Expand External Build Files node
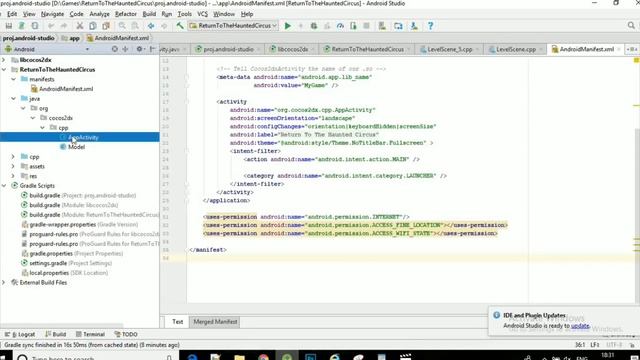Screen dimensions: 640x360 pos(4,282)
